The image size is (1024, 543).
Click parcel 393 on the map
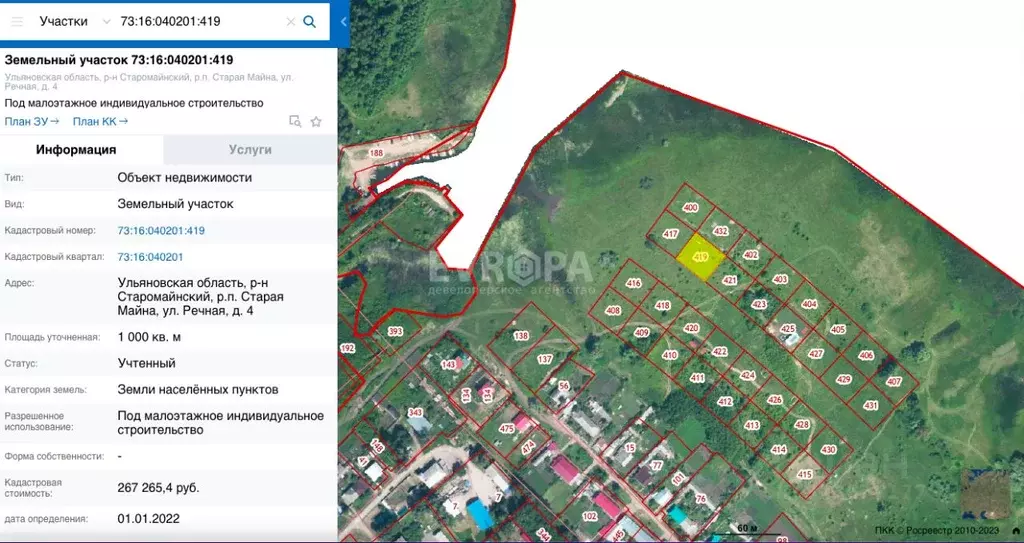(395, 332)
